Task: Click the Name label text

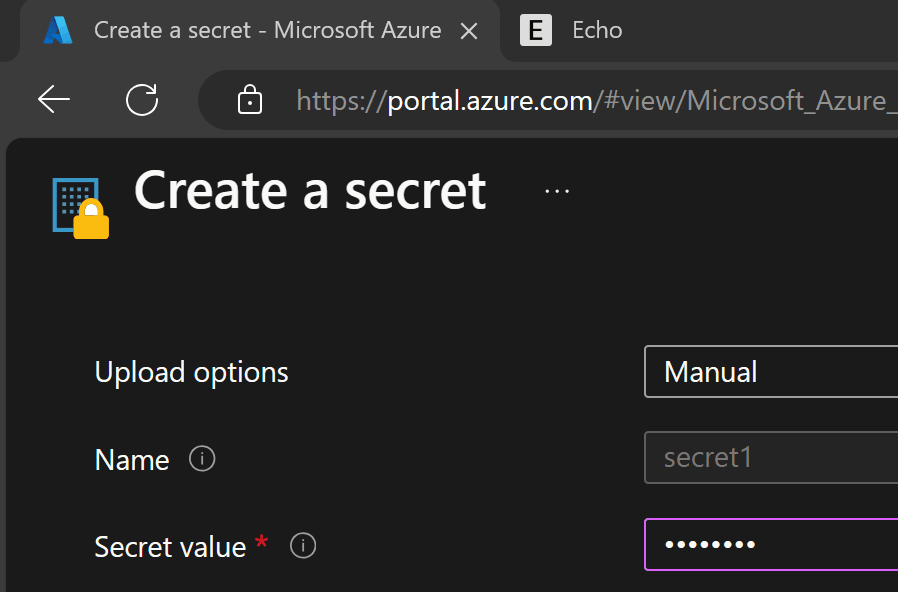Action: [x=132, y=460]
